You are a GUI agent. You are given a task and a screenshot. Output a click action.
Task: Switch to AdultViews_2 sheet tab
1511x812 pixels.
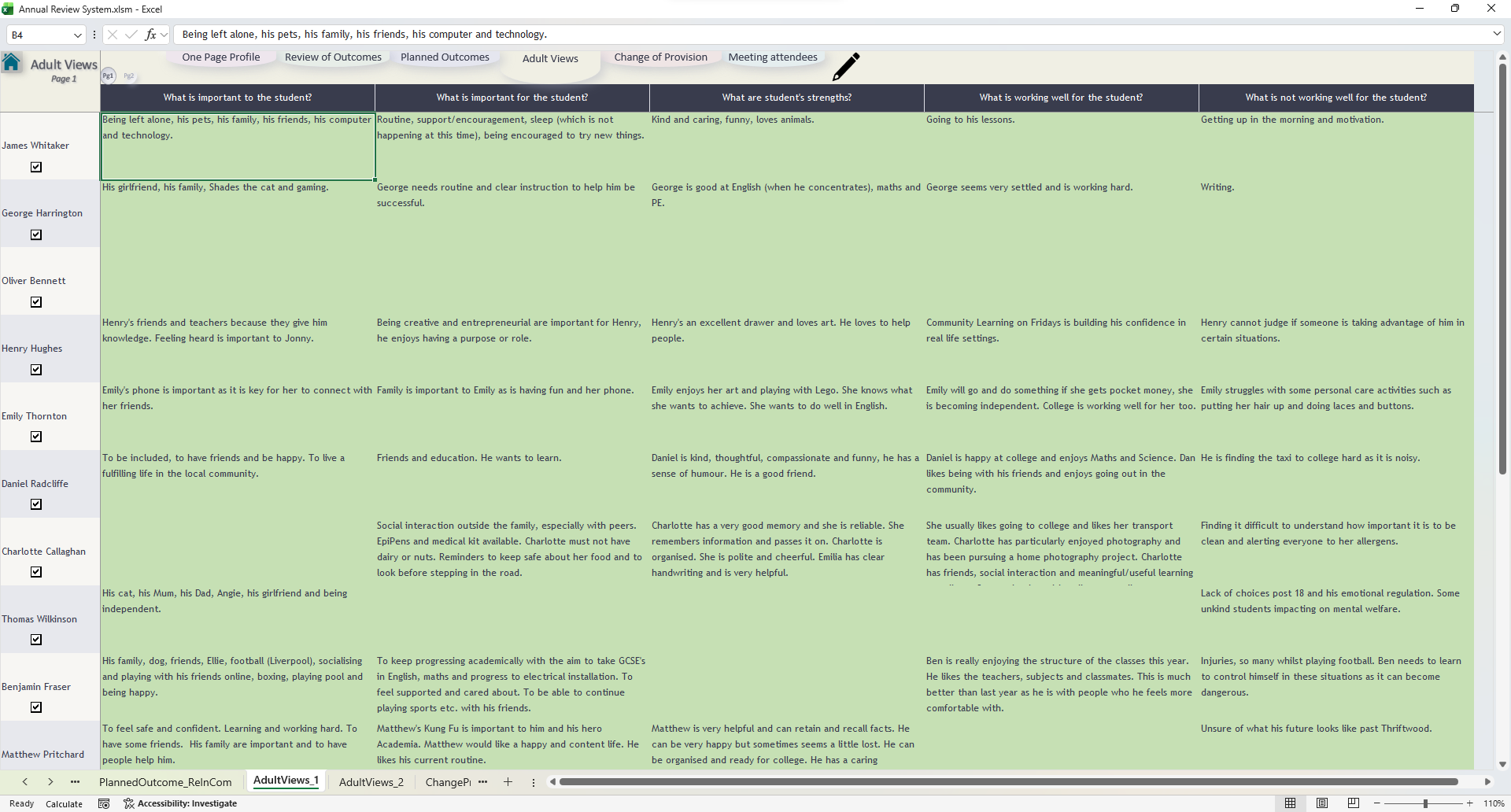[371, 782]
